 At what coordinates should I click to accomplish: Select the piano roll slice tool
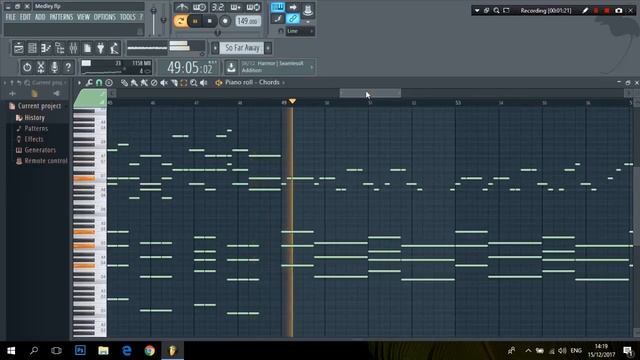click(x=174, y=83)
